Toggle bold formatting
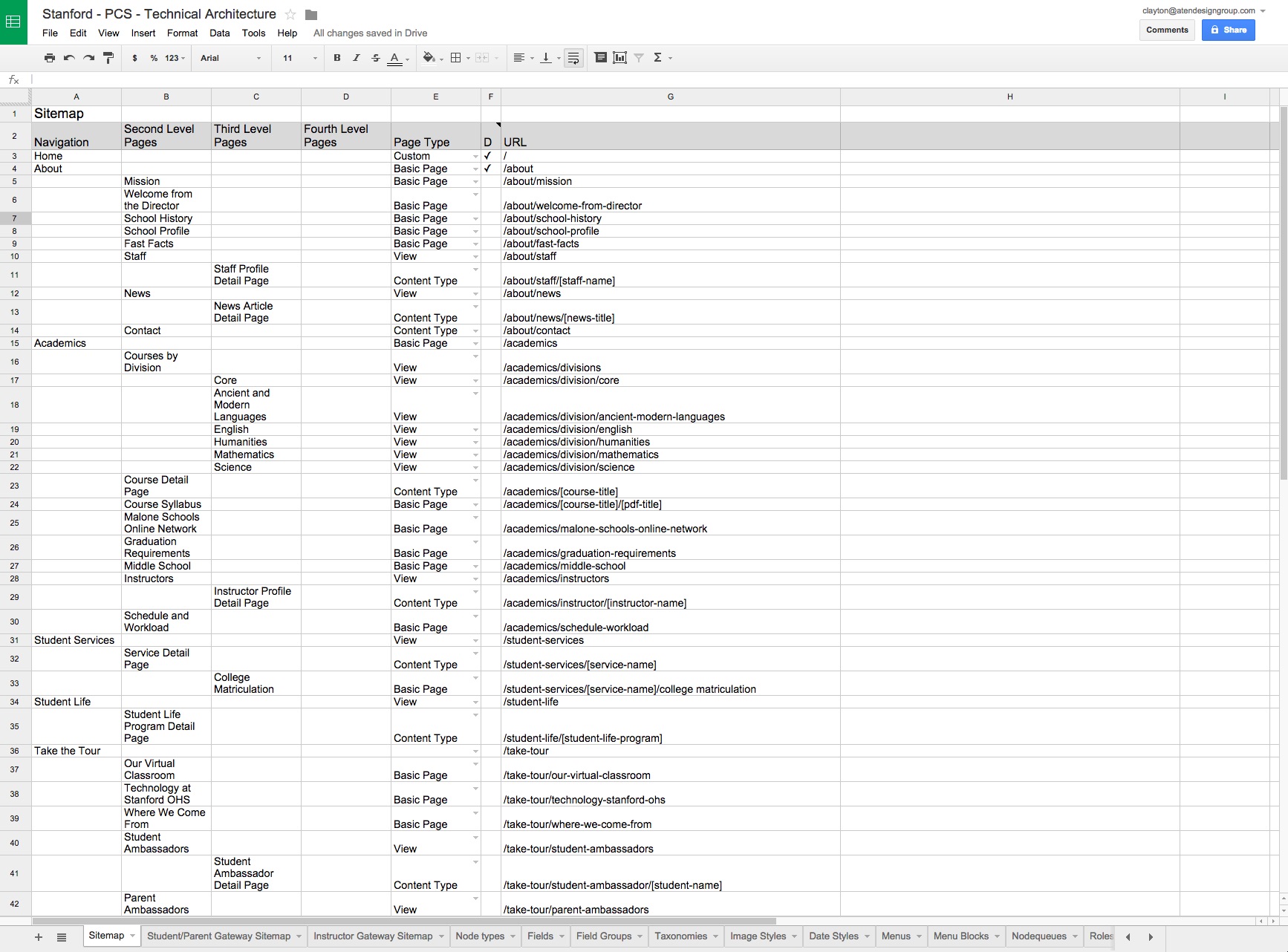The height and width of the screenshot is (952, 1288). [x=337, y=58]
